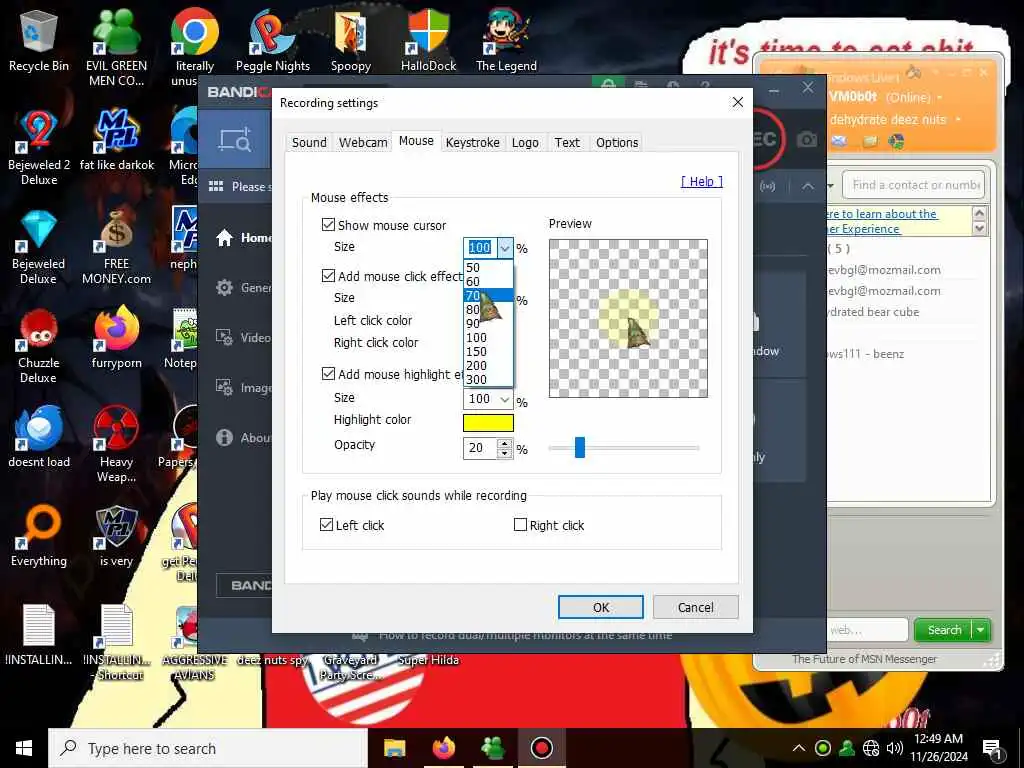Launch the Bejeweled Deluxe diamond icon
Image resolution: width=1024 pixels, height=768 pixels.
(39, 247)
